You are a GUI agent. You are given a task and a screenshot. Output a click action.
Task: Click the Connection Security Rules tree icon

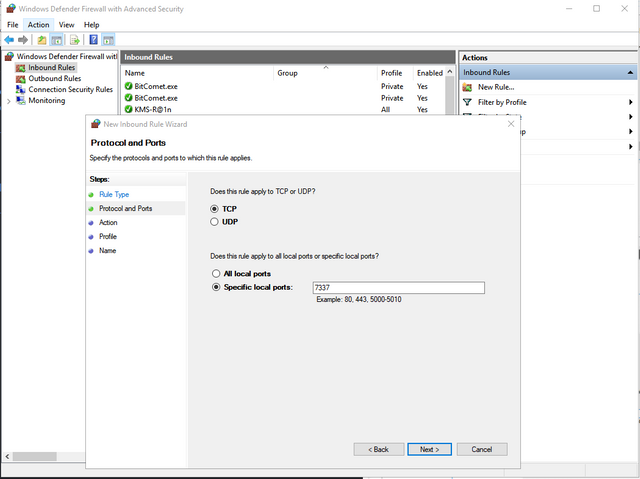[x=20, y=89]
